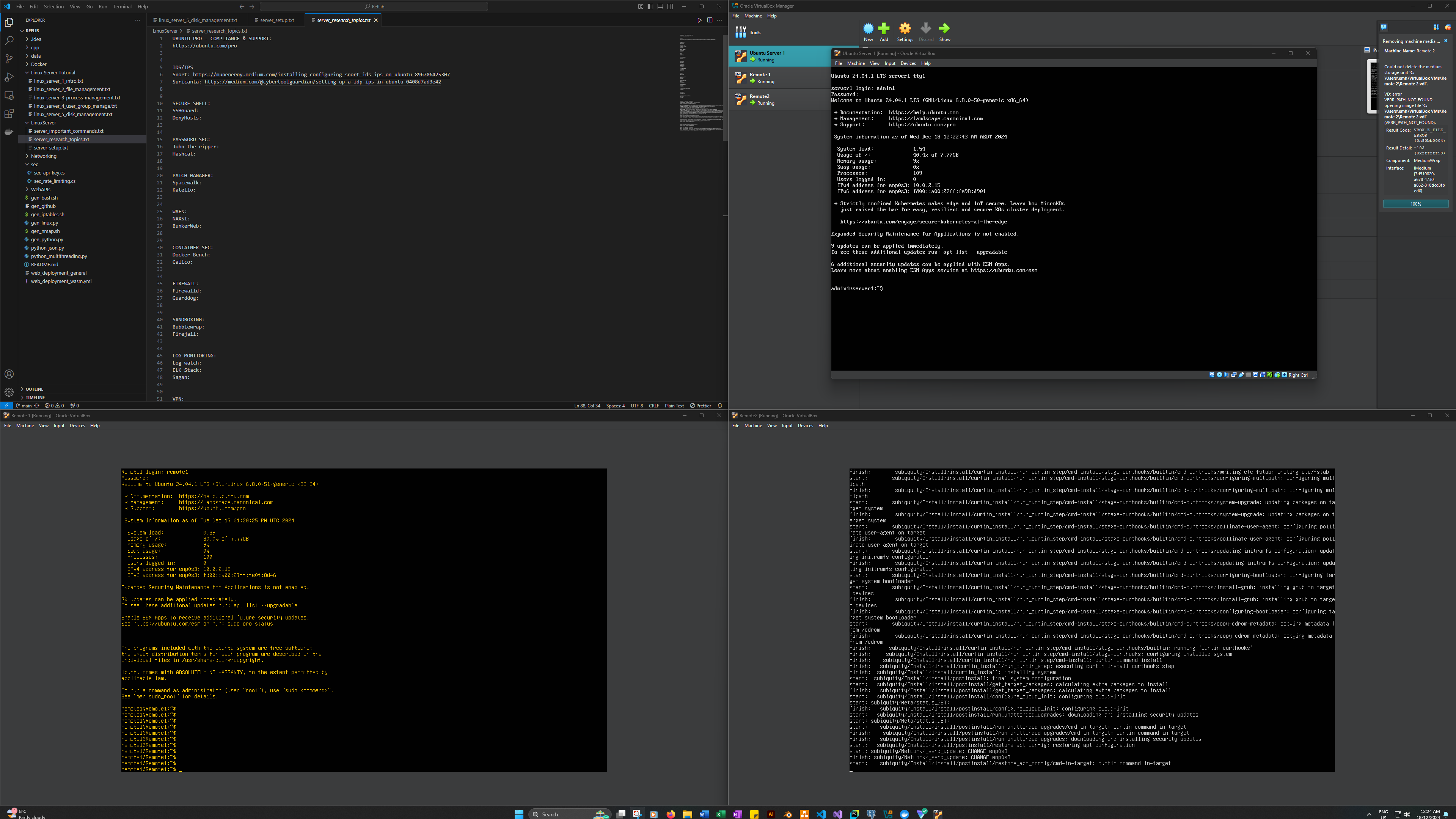
Task: Toggle Running indicator for Remote1 VM
Action: (764, 81)
